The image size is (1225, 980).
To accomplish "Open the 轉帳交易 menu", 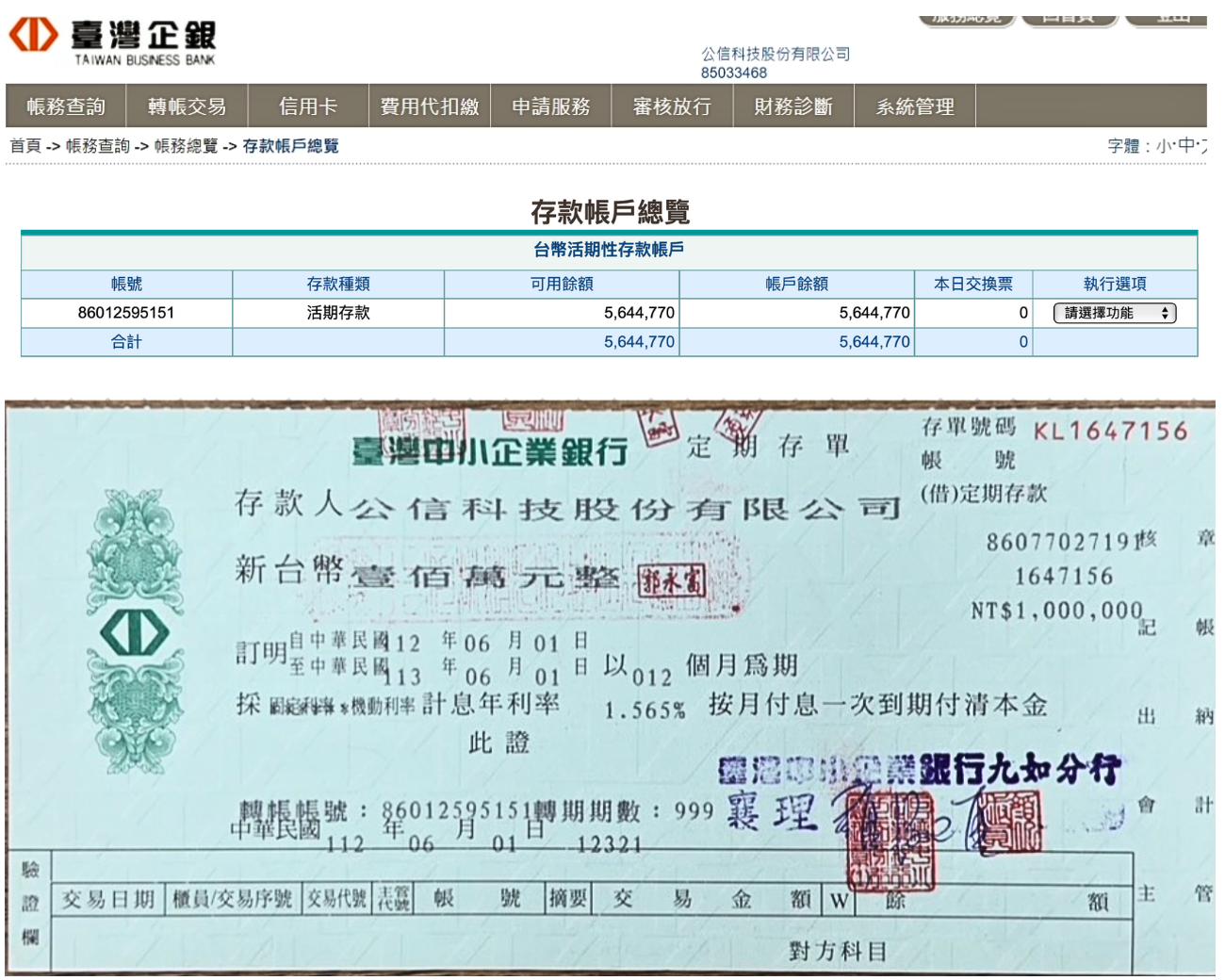I will pyautogui.click(x=188, y=106).
